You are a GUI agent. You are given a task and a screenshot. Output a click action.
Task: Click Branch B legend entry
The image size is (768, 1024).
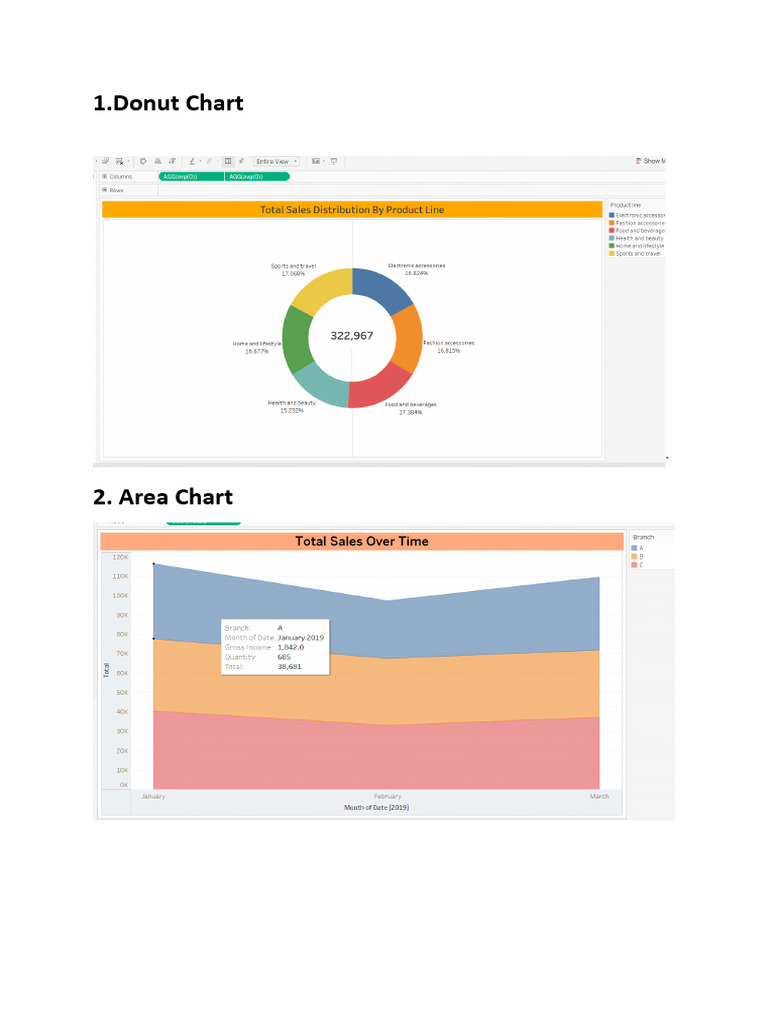[638, 556]
